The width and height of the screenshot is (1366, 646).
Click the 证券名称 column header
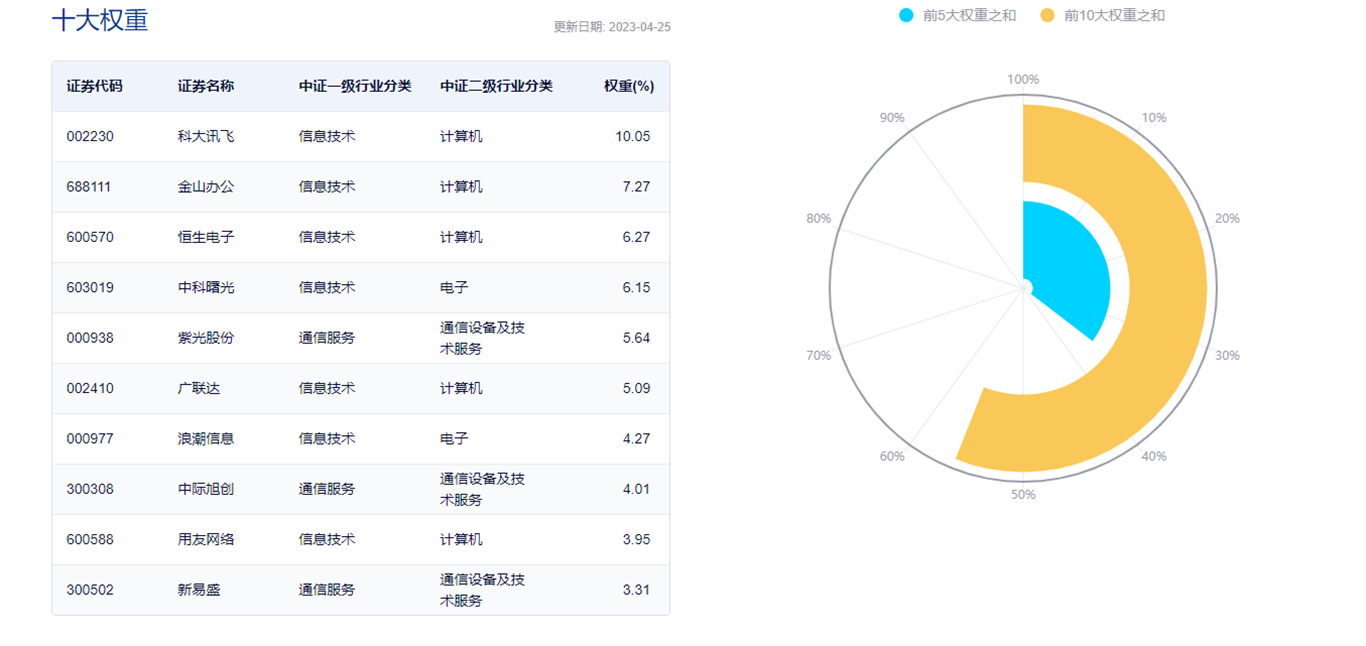click(x=206, y=86)
